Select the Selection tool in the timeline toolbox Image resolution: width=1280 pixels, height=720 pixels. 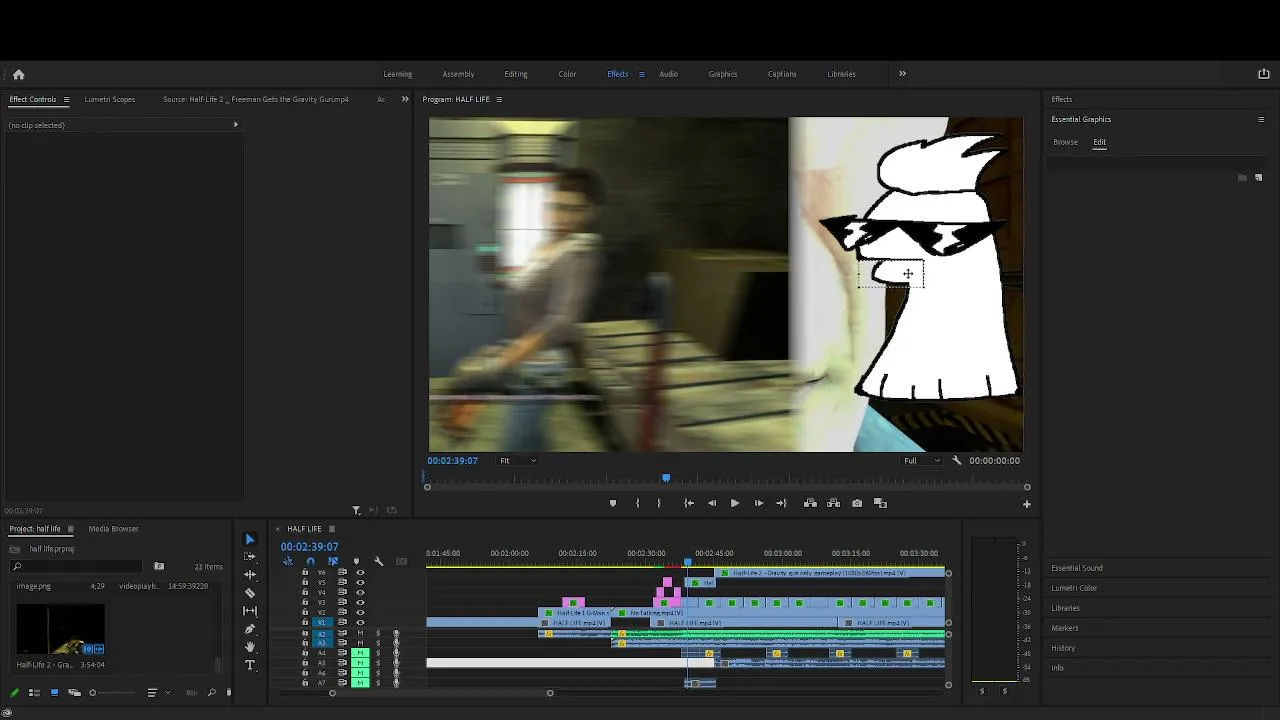[250, 539]
